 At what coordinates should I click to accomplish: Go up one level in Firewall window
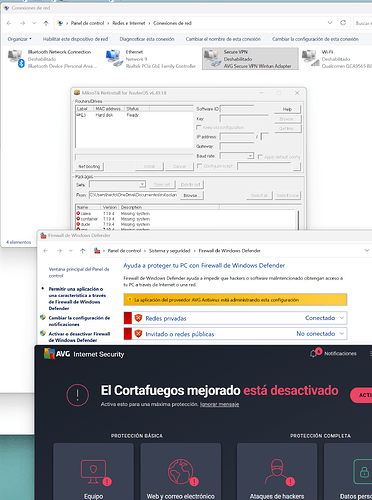coord(83,251)
